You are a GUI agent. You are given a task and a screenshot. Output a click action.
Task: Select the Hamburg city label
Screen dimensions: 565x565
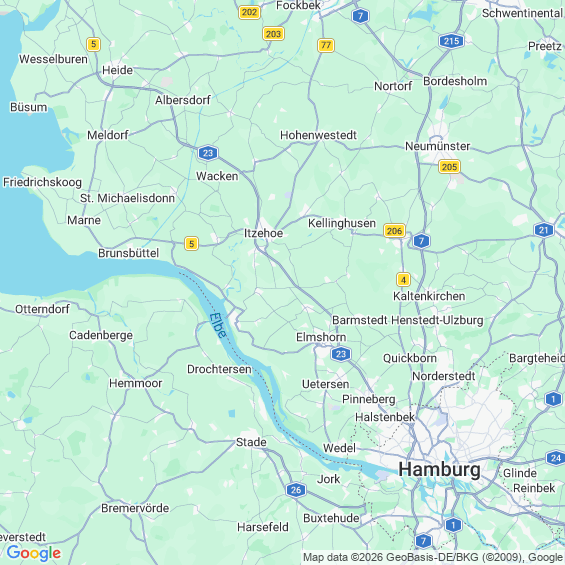coord(439,470)
